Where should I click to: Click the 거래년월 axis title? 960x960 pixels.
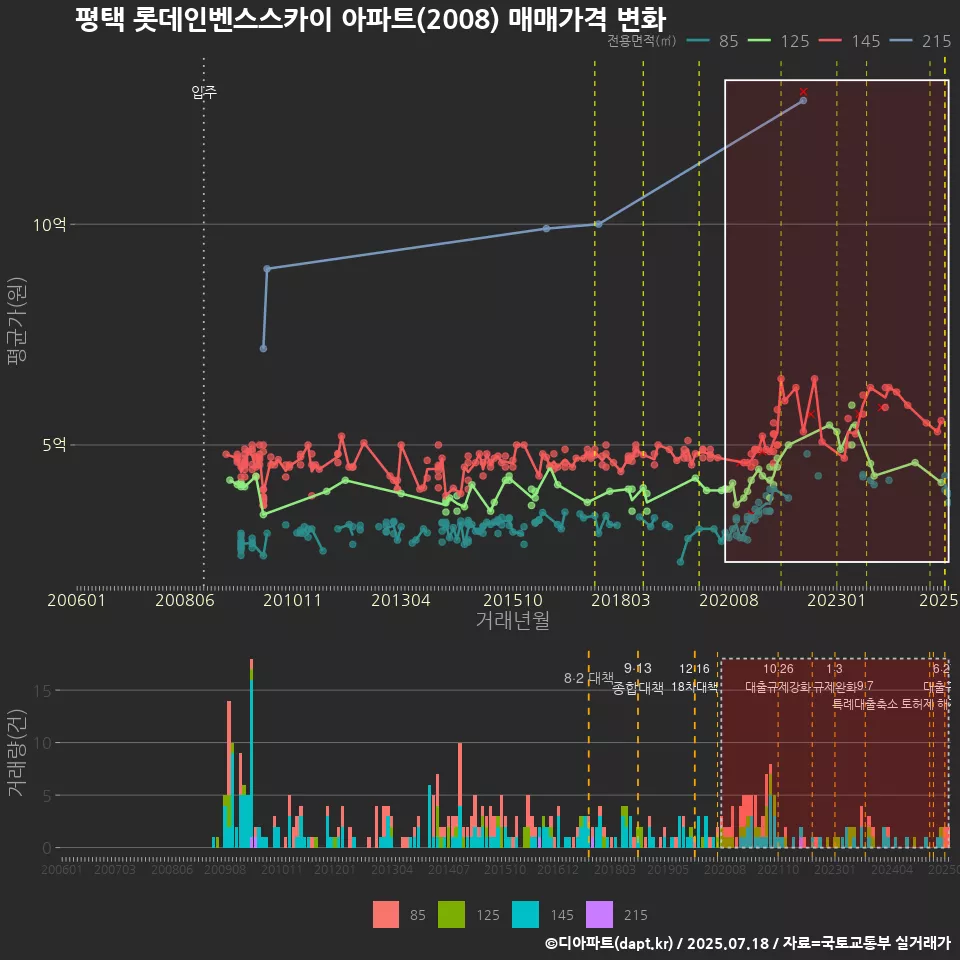point(512,620)
